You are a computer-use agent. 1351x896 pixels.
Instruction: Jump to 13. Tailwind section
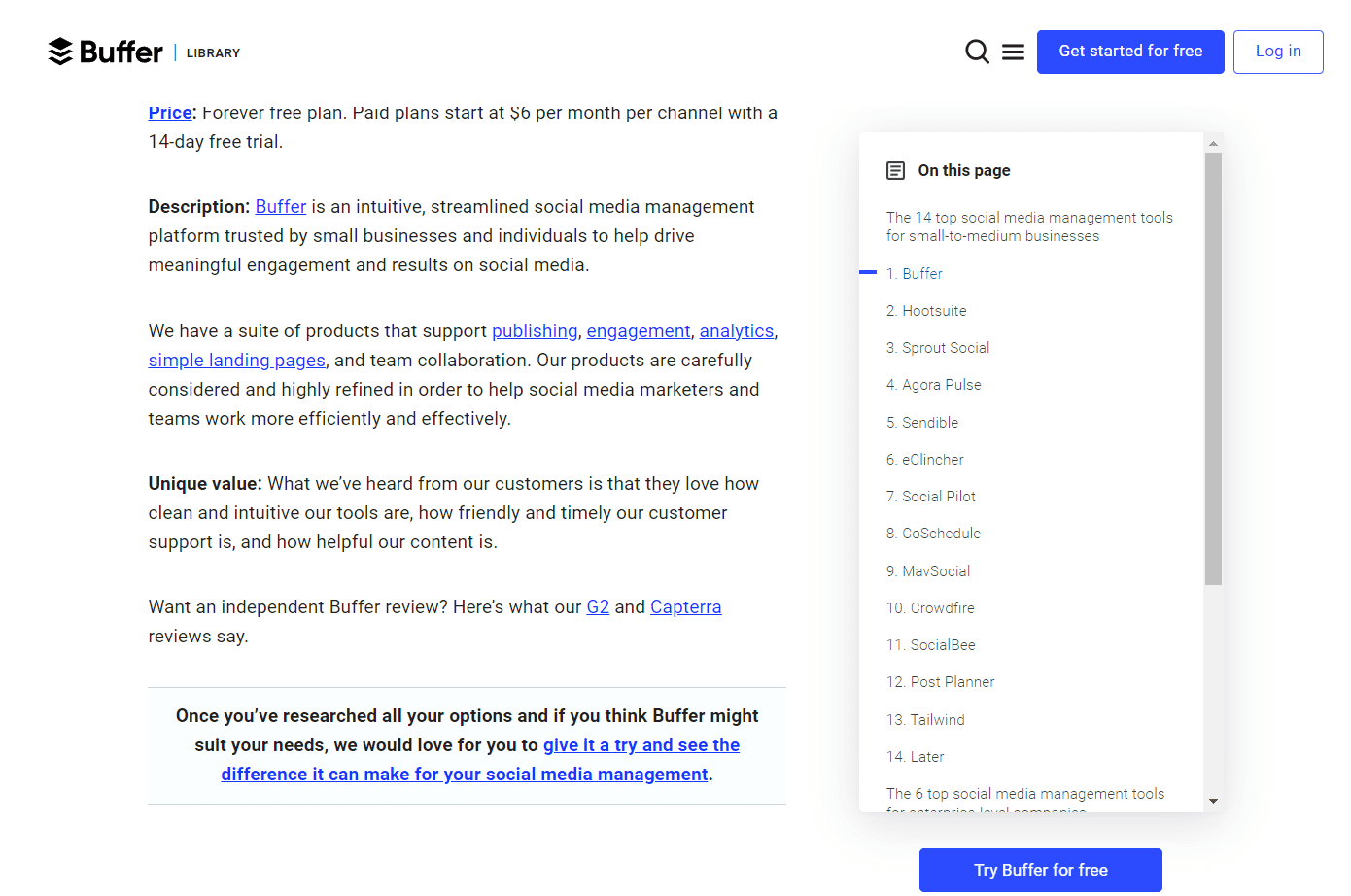click(925, 720)
